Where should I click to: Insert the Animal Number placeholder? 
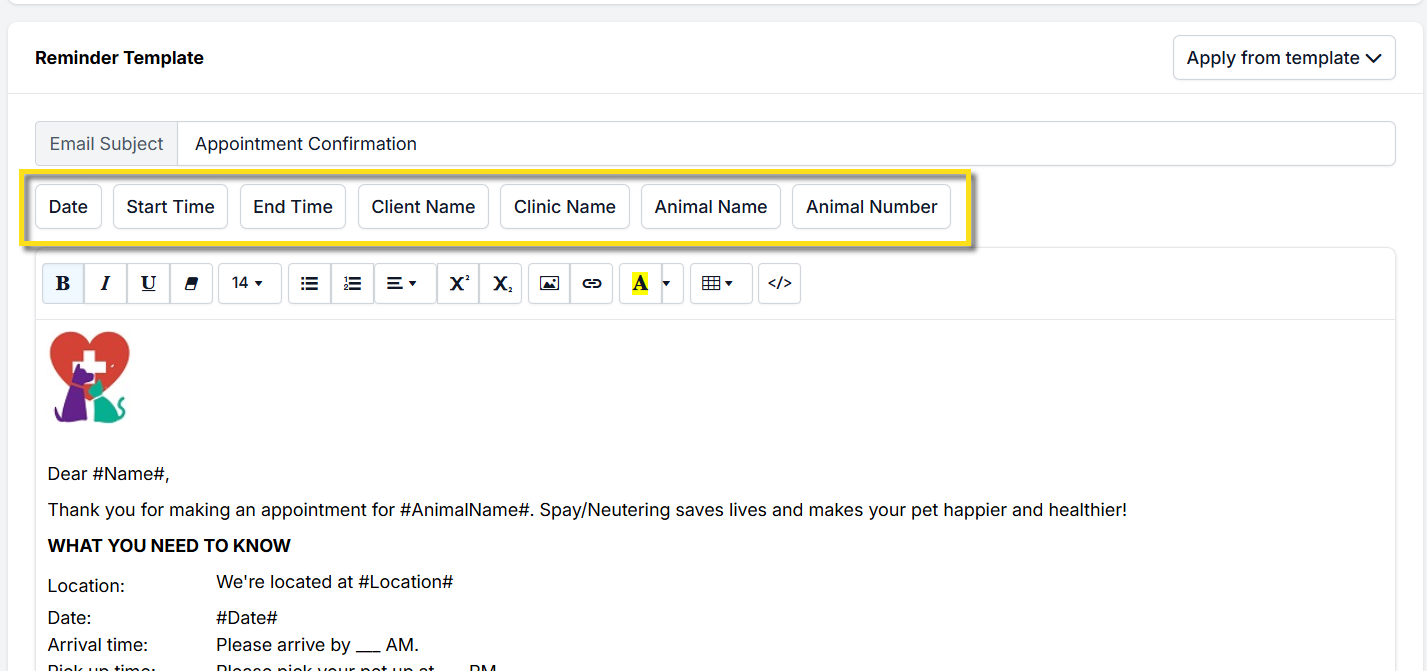tap(871, 207)
